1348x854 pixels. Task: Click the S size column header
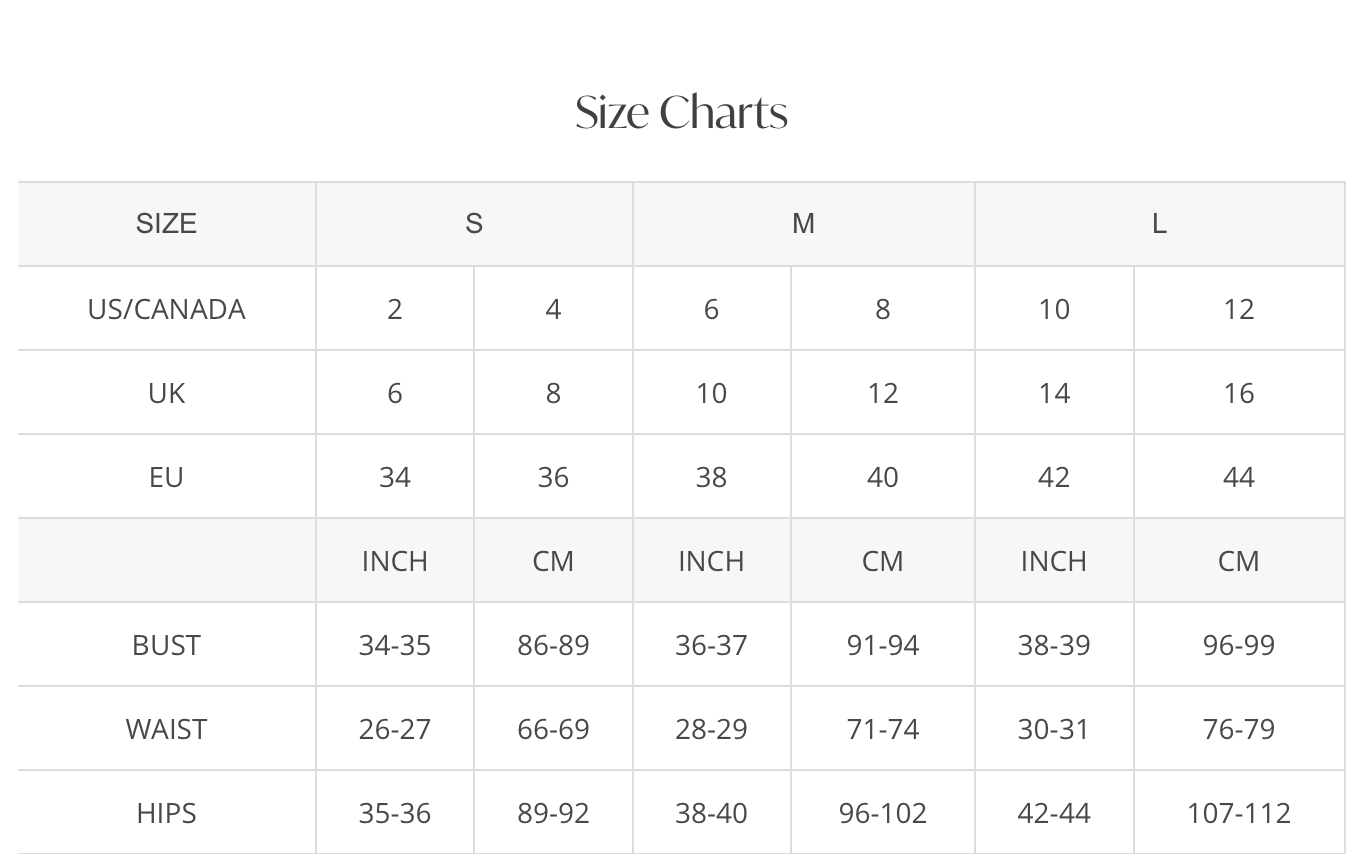pyautogui.click(x=474, y=224)
